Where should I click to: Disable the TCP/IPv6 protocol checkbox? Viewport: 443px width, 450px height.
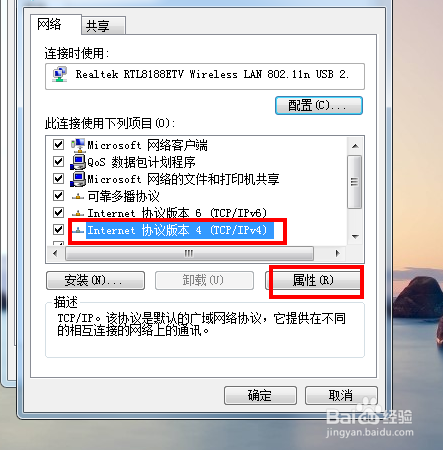tap(59, 213)
